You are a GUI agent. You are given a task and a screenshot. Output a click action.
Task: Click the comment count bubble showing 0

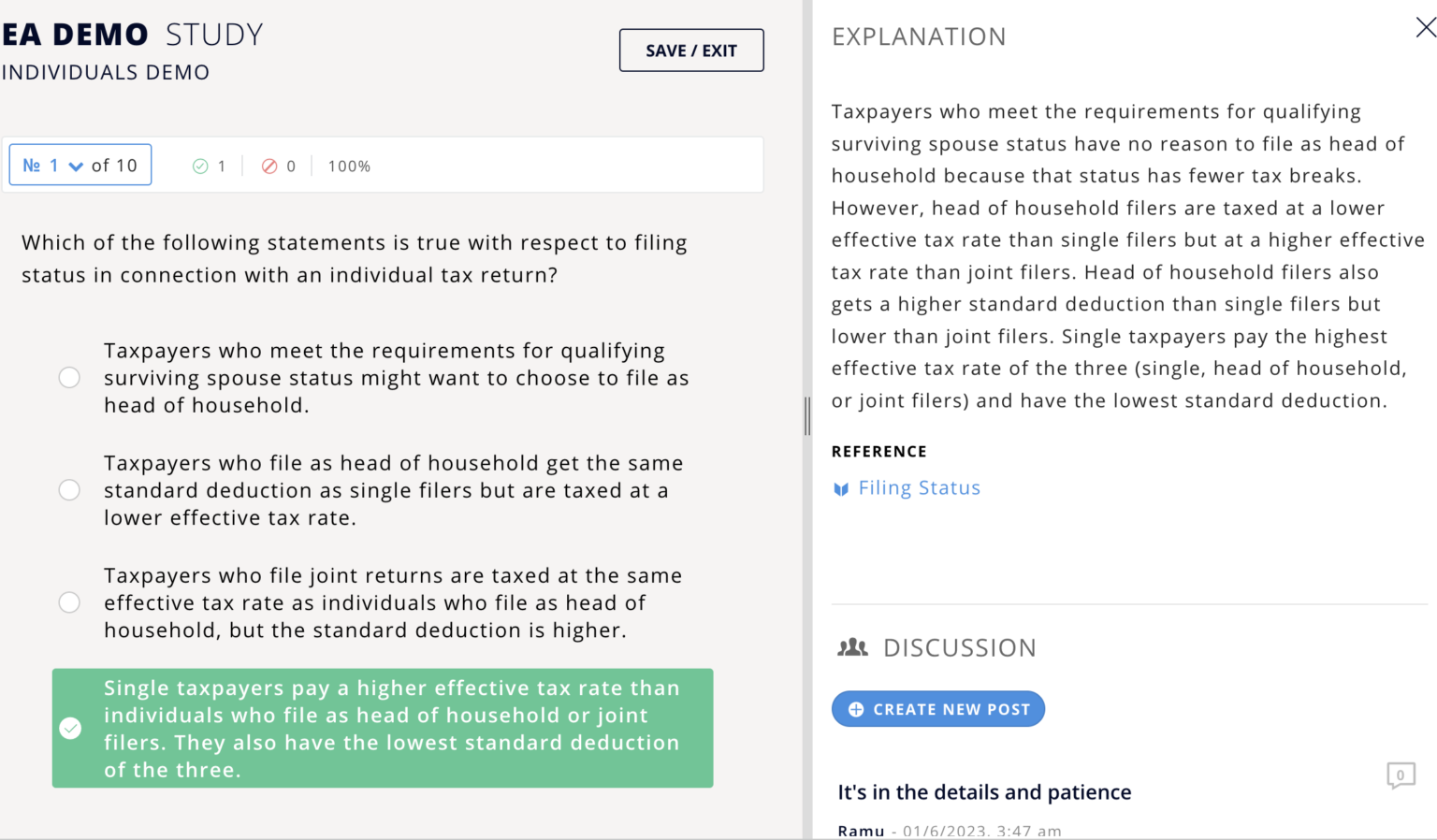click(1401, 775)
